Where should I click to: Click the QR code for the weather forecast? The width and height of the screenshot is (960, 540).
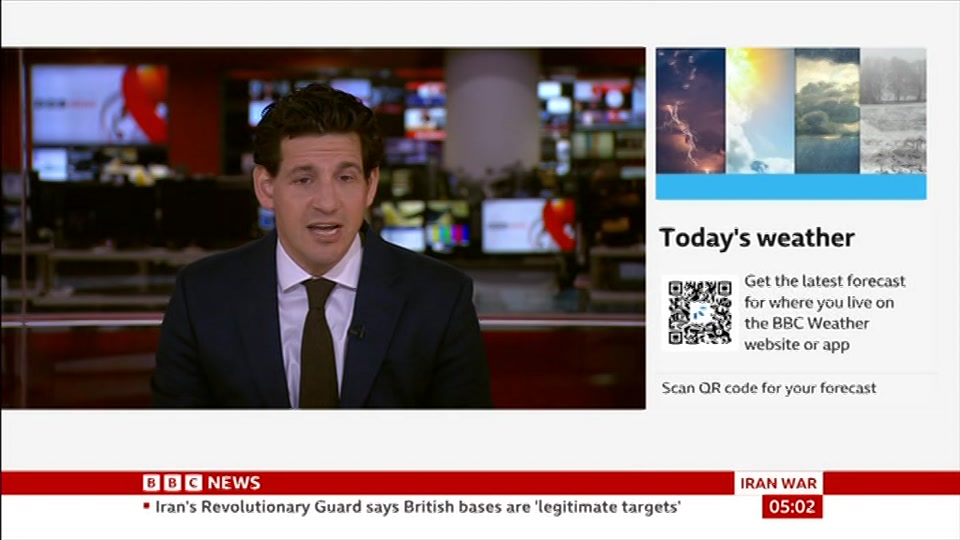tap(700, 312)
